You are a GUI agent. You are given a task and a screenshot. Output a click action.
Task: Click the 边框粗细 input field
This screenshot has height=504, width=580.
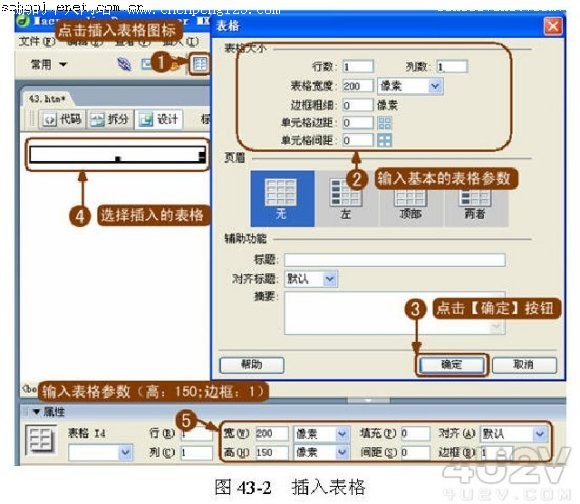358,105
